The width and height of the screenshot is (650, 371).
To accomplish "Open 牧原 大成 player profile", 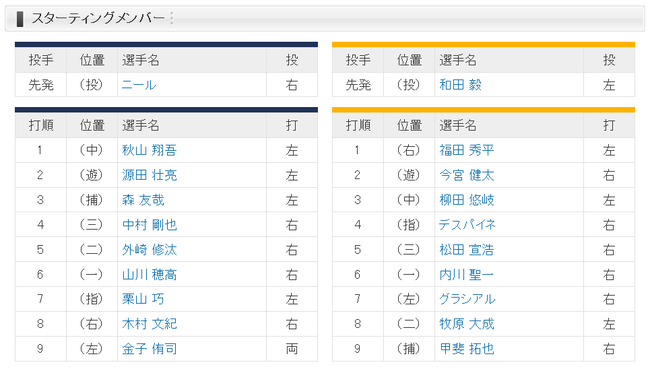I will point(467,324).
